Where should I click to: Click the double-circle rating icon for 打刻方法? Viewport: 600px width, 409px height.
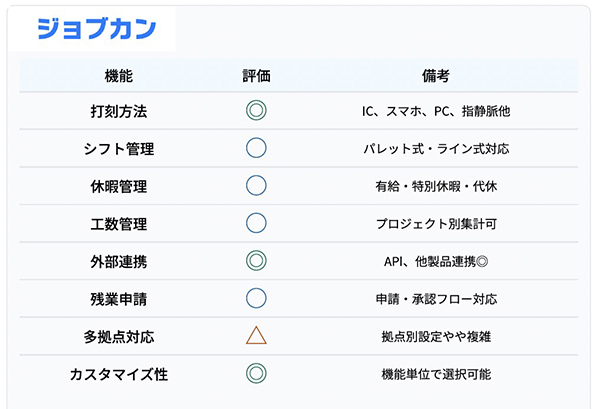tap(256, 110)
